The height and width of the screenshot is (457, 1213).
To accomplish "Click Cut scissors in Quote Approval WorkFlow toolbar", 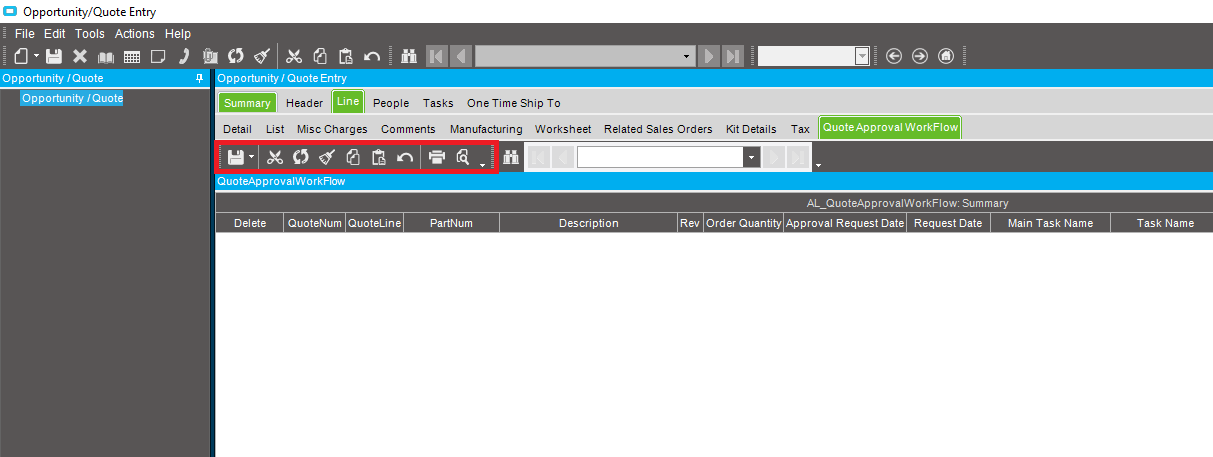I will [x=275, y=157].
